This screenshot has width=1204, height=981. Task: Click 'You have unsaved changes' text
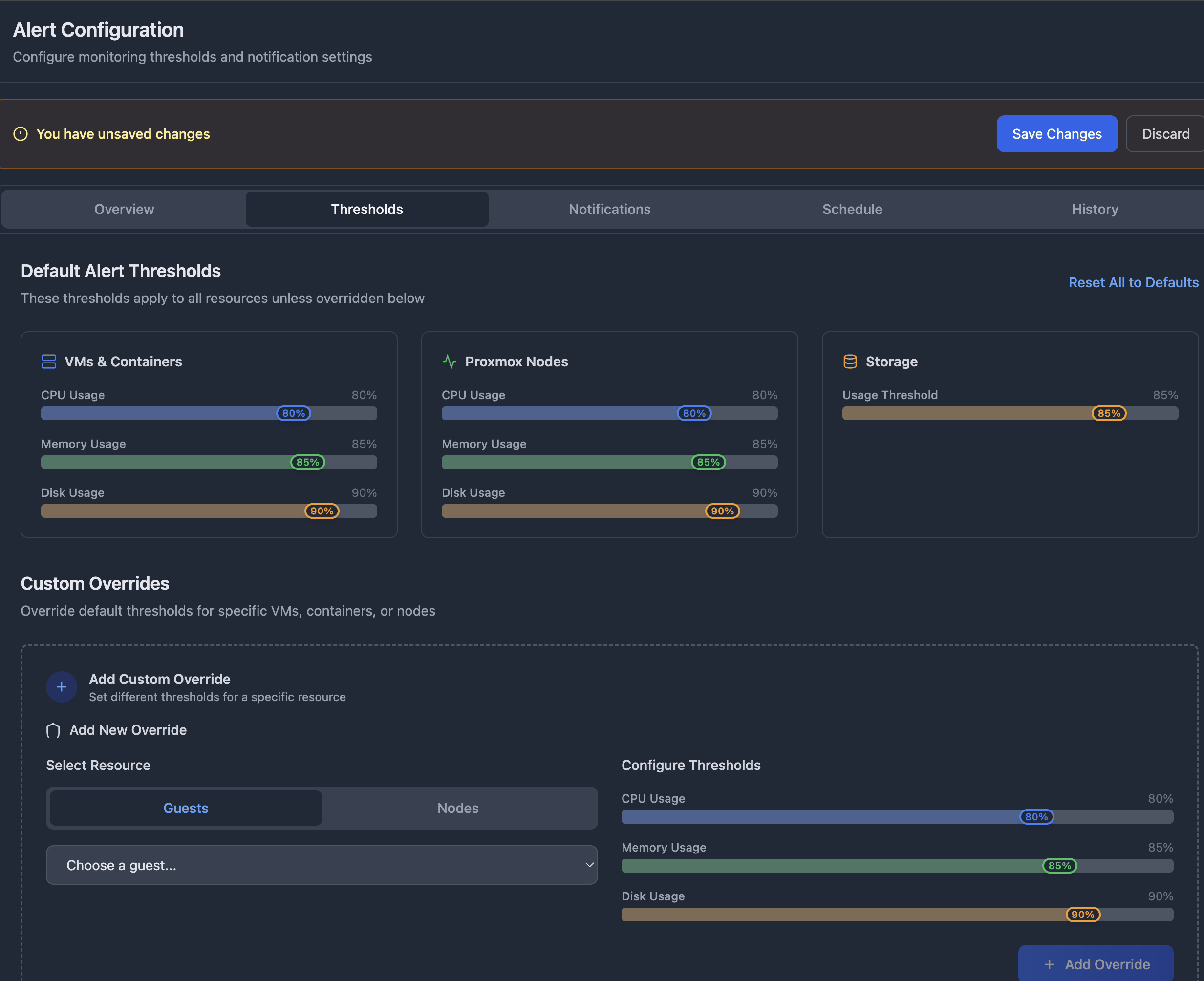point(123,134)
